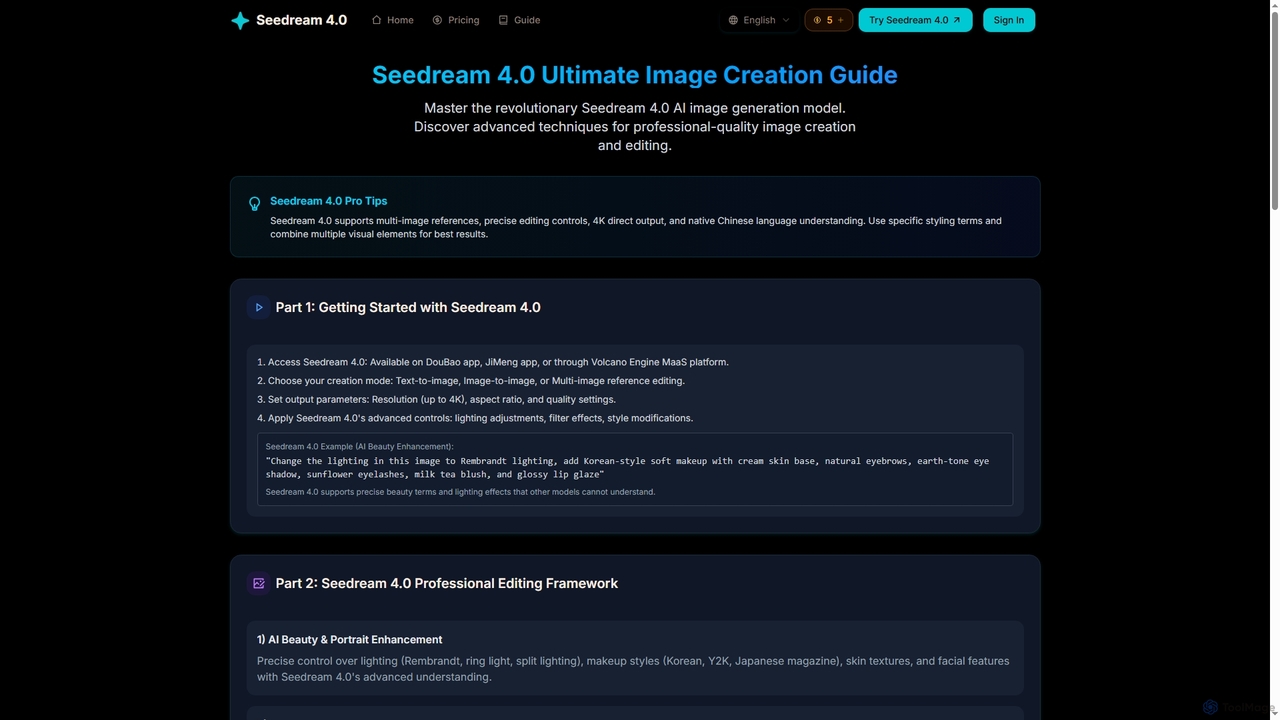The image size is (1280, 720).
Task: Click the Part 1: Getting Started heading
Action: pos(408,307)
